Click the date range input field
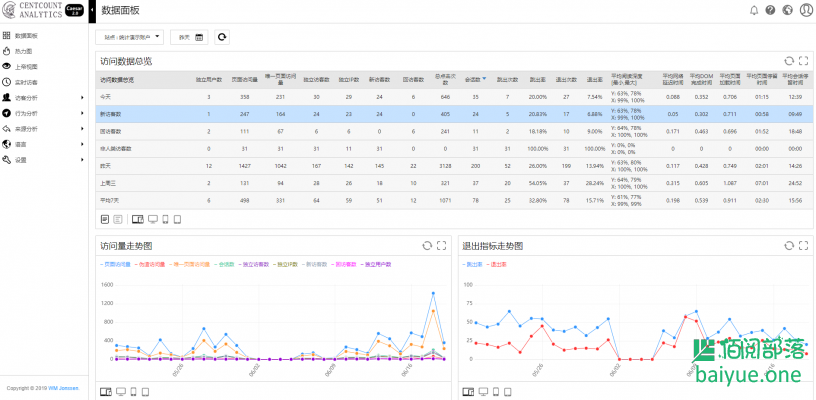The width and height of the screenshot is (816, 400). click(x=189, y=37)
